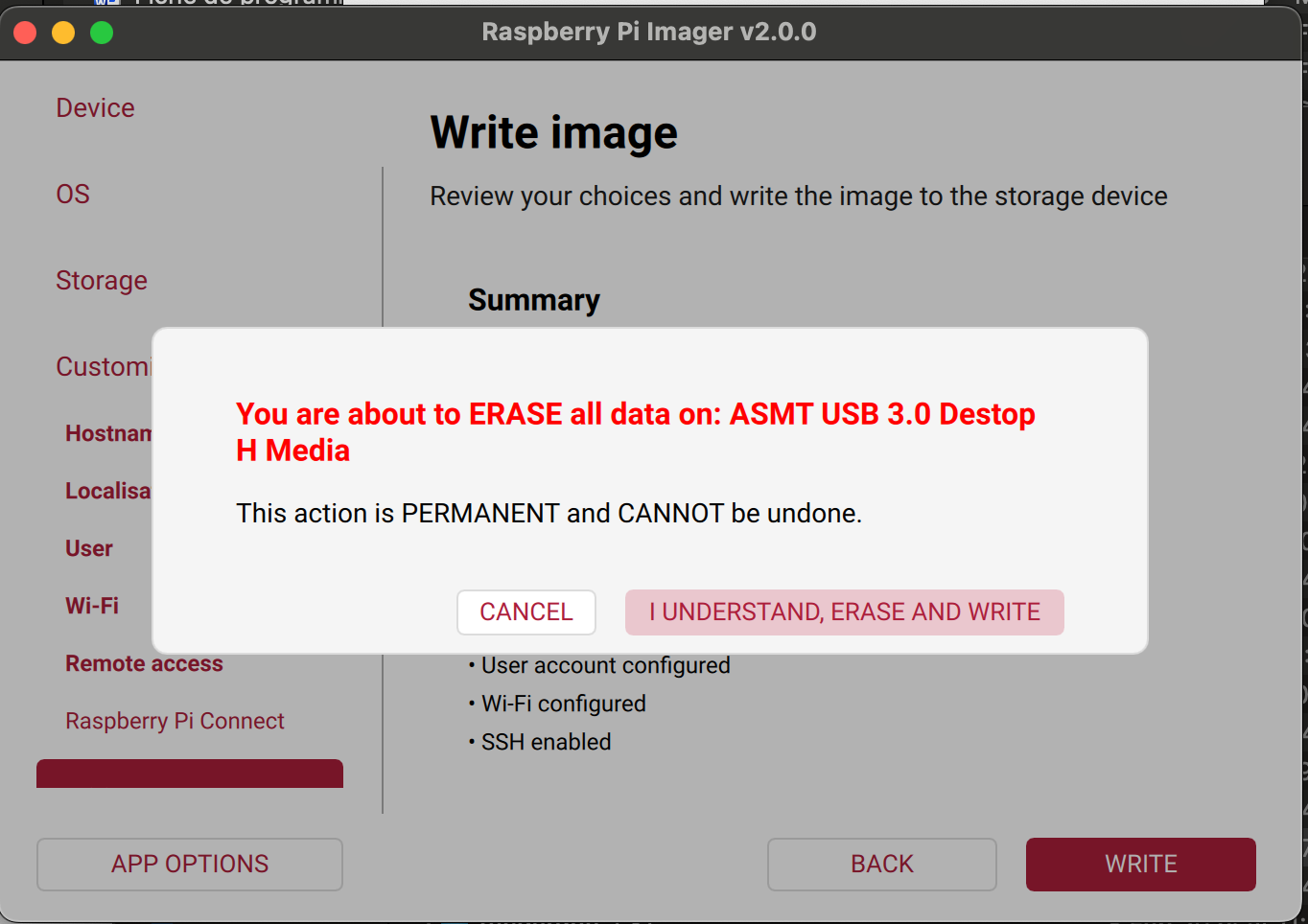Click the Word document icon in the background window
1308x924 pixels.
(105, 5)
